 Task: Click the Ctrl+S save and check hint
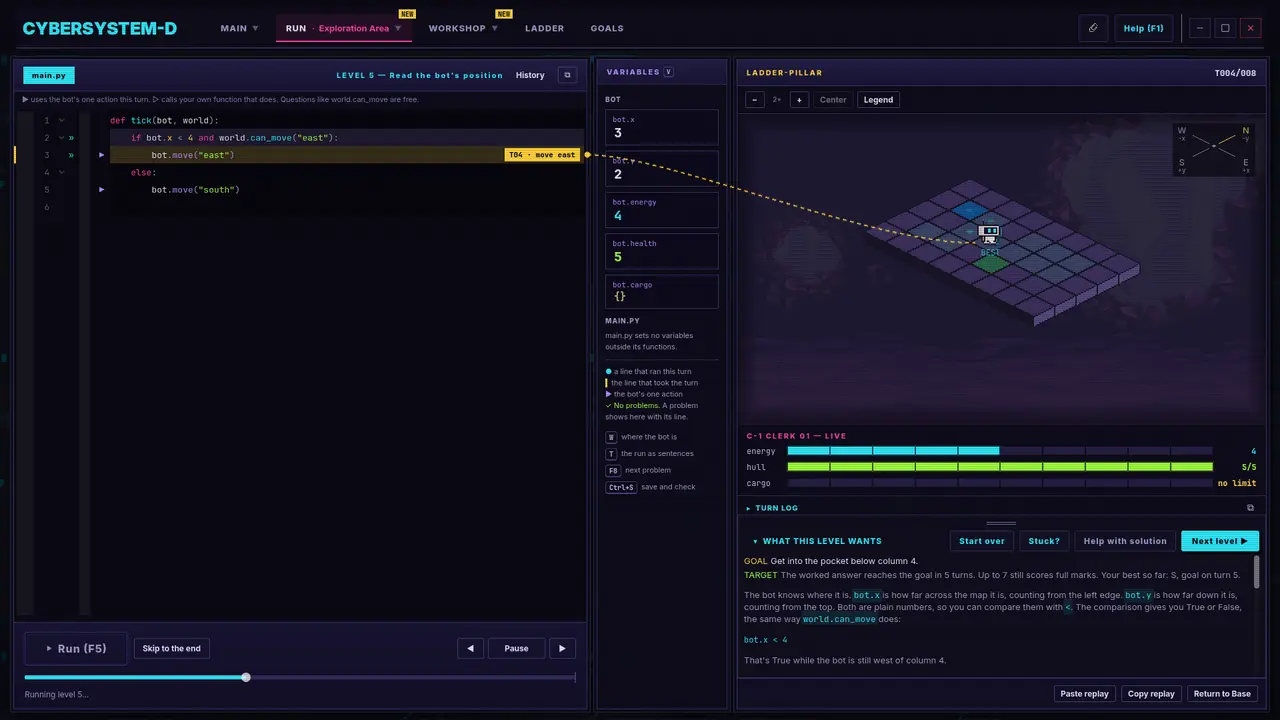[x=621, y=487]
